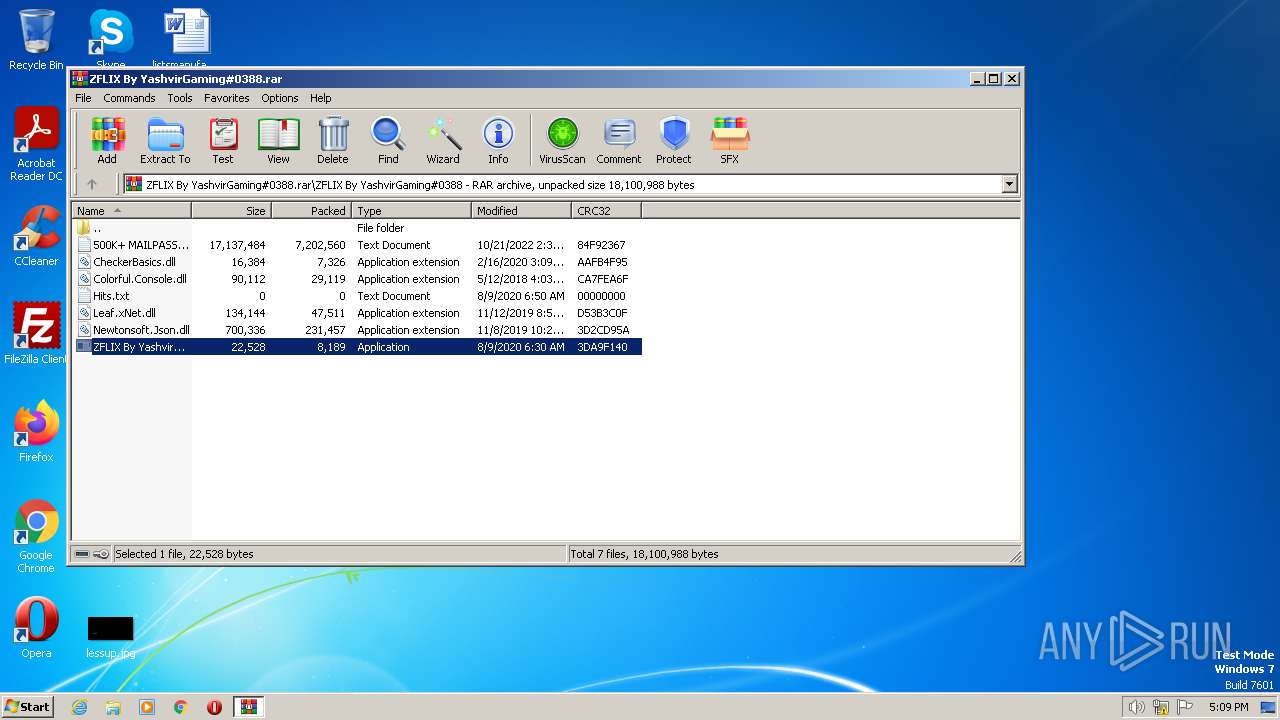Sort by Name column header
This screenshot has height=720, width=1280.
[x=131, y=211]
